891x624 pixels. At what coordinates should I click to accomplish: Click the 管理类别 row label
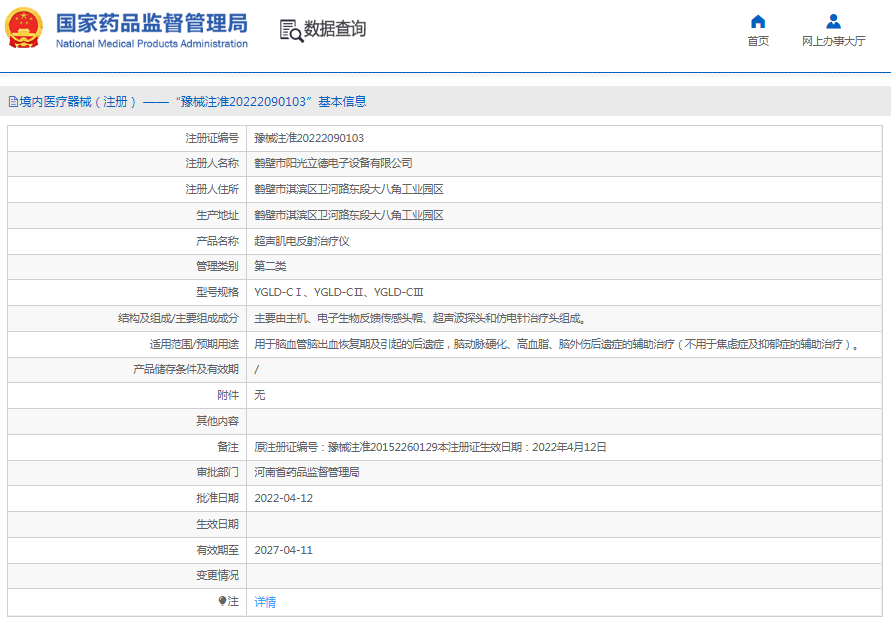(x=218, y=266)
